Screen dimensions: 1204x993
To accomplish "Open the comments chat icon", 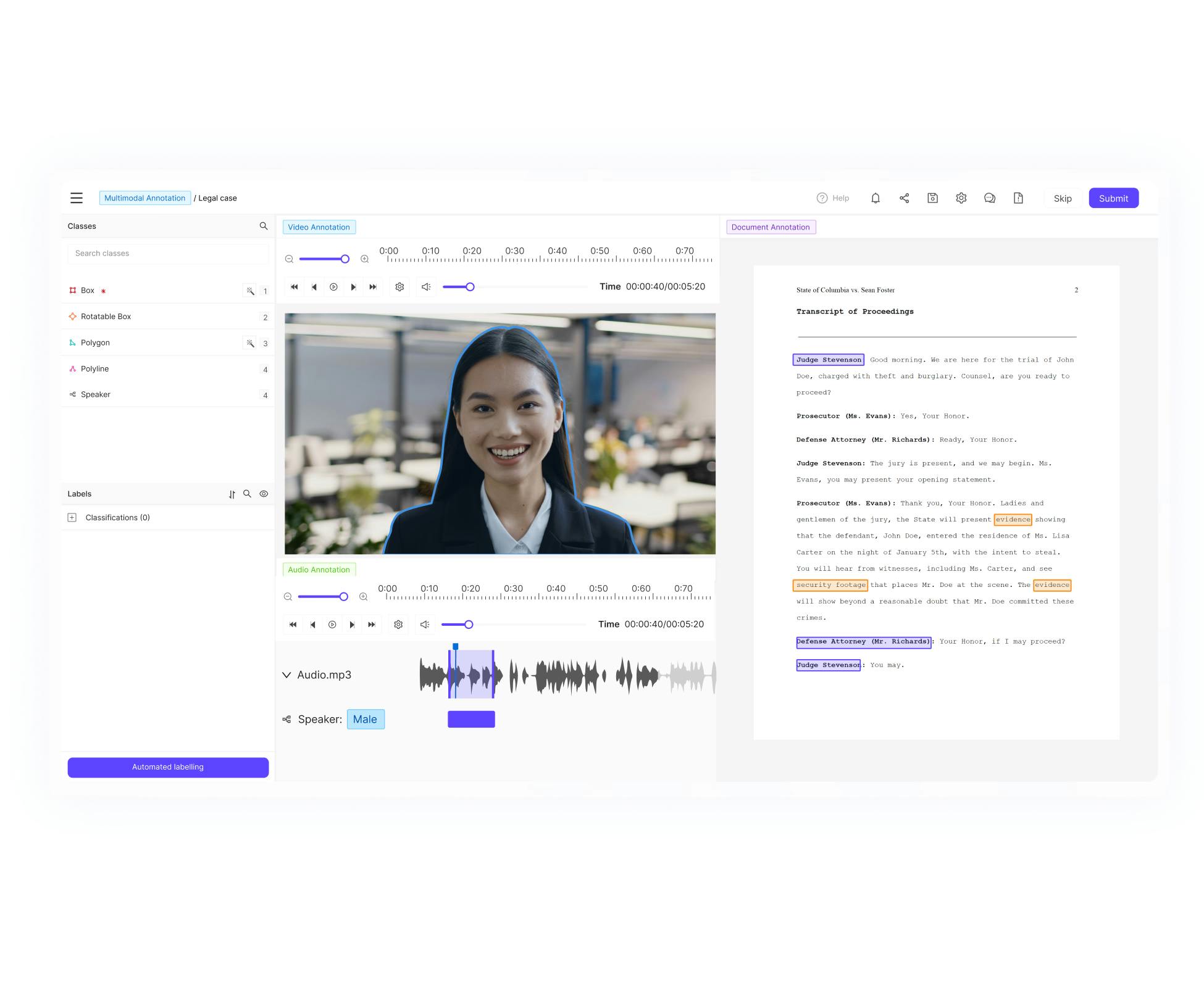I will point(990,198).
